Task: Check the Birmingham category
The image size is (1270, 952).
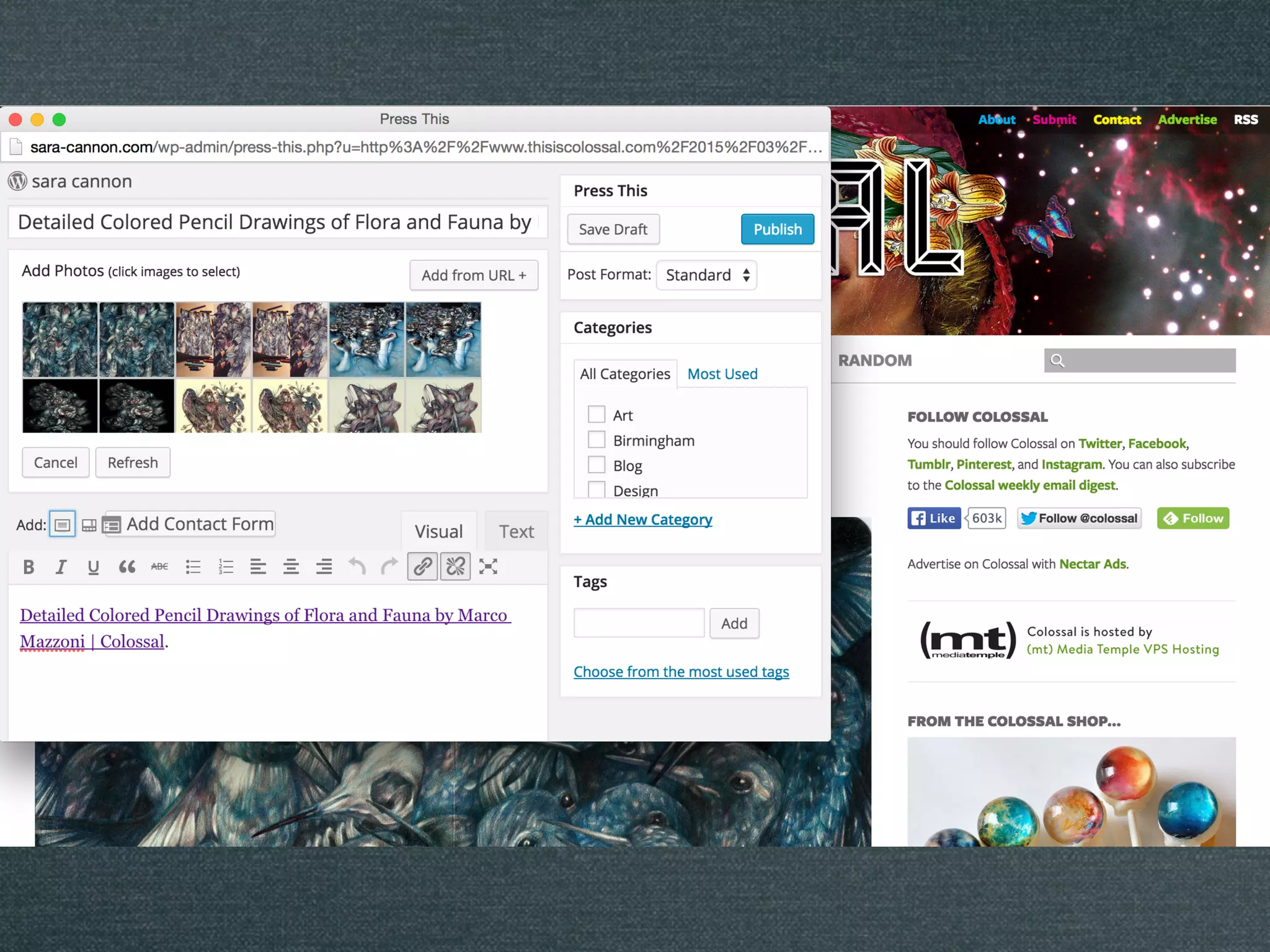Action: 597,439
